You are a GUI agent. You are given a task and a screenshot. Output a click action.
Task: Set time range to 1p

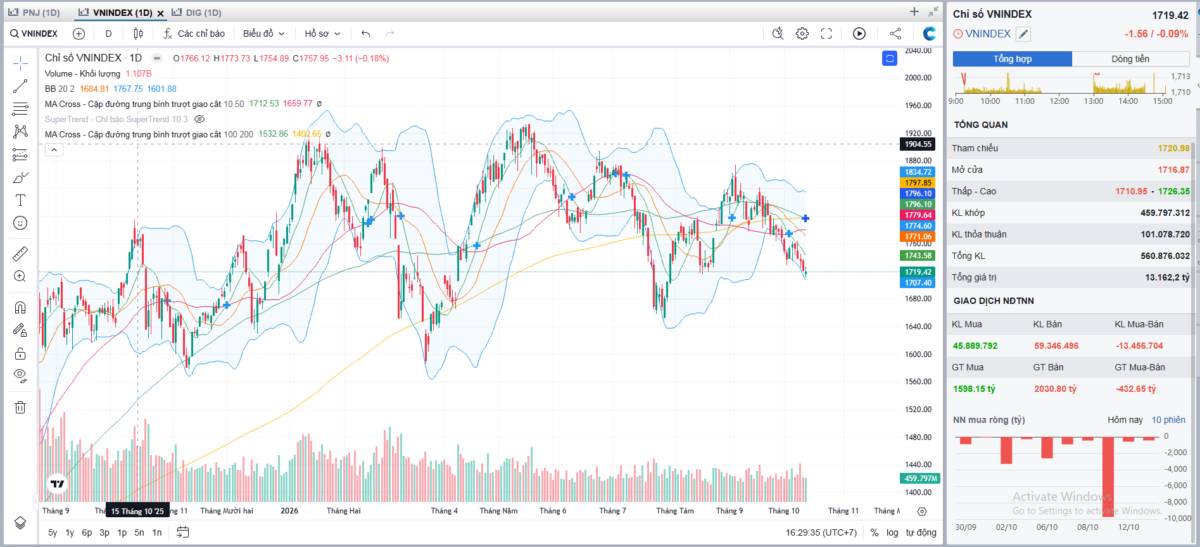pos(122,532)
